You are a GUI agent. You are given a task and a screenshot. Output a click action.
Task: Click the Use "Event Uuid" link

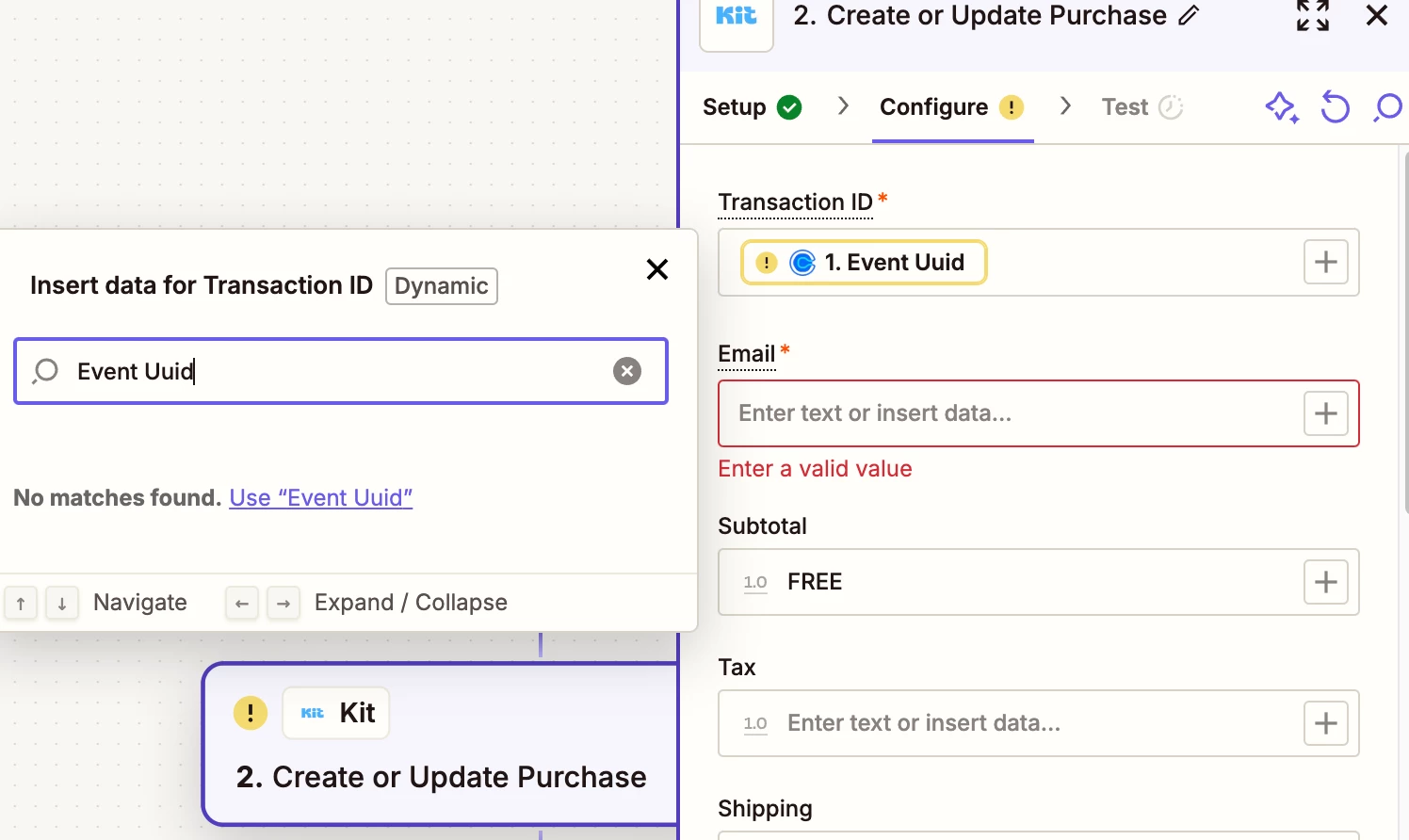(x=321, y=497)
